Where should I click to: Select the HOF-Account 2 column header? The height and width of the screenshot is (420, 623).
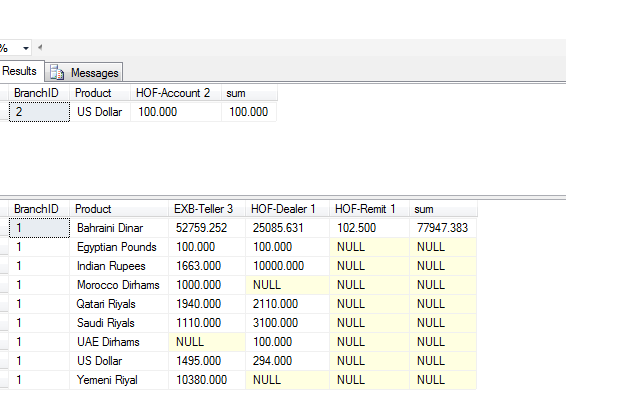pyautogui.click(x=176, y=93)
